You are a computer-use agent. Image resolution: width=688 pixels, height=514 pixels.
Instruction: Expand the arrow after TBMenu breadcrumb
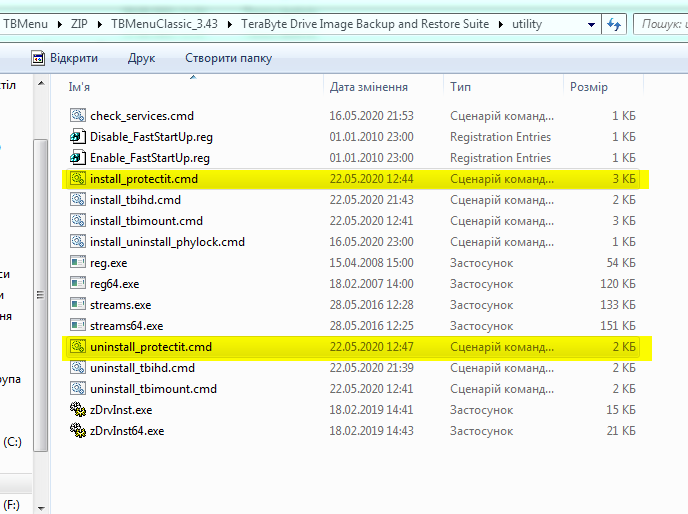pos(60,25)
